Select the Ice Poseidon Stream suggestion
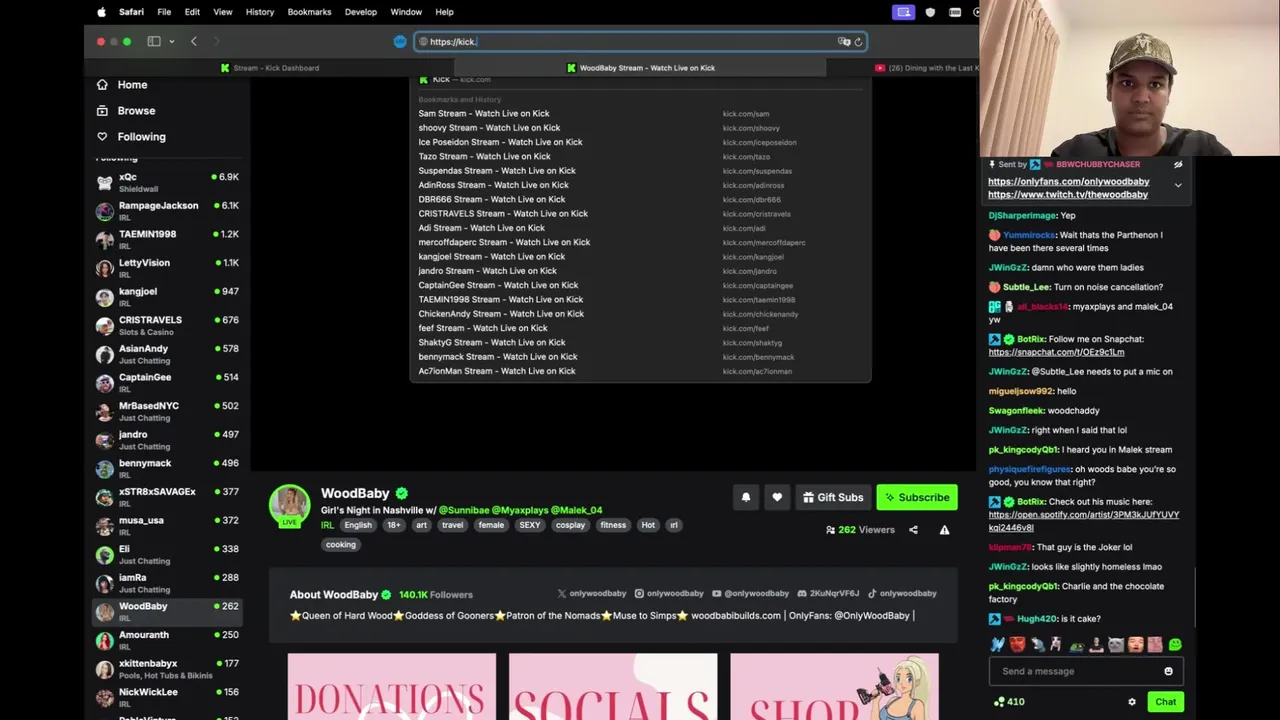The height and width of the screenshot is (720, 1280). [640, 142]
